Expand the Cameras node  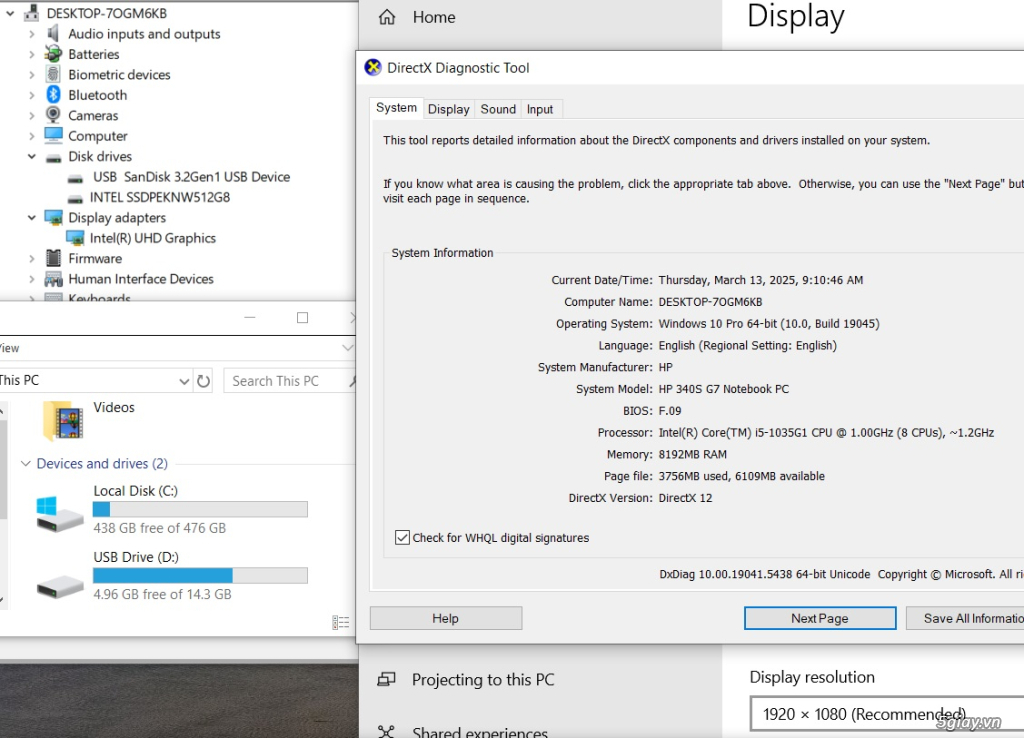31,116
